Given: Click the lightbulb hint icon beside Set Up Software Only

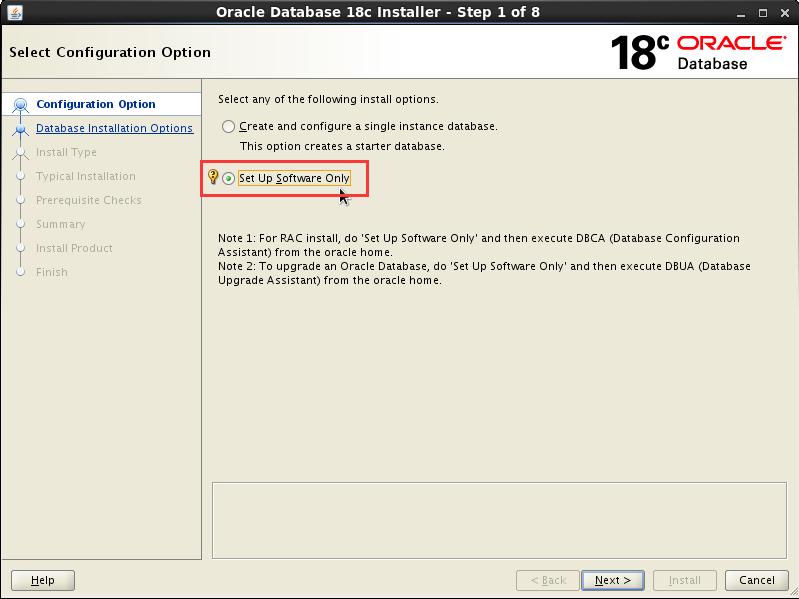Looking at the screenshot, I should (213, 177).
